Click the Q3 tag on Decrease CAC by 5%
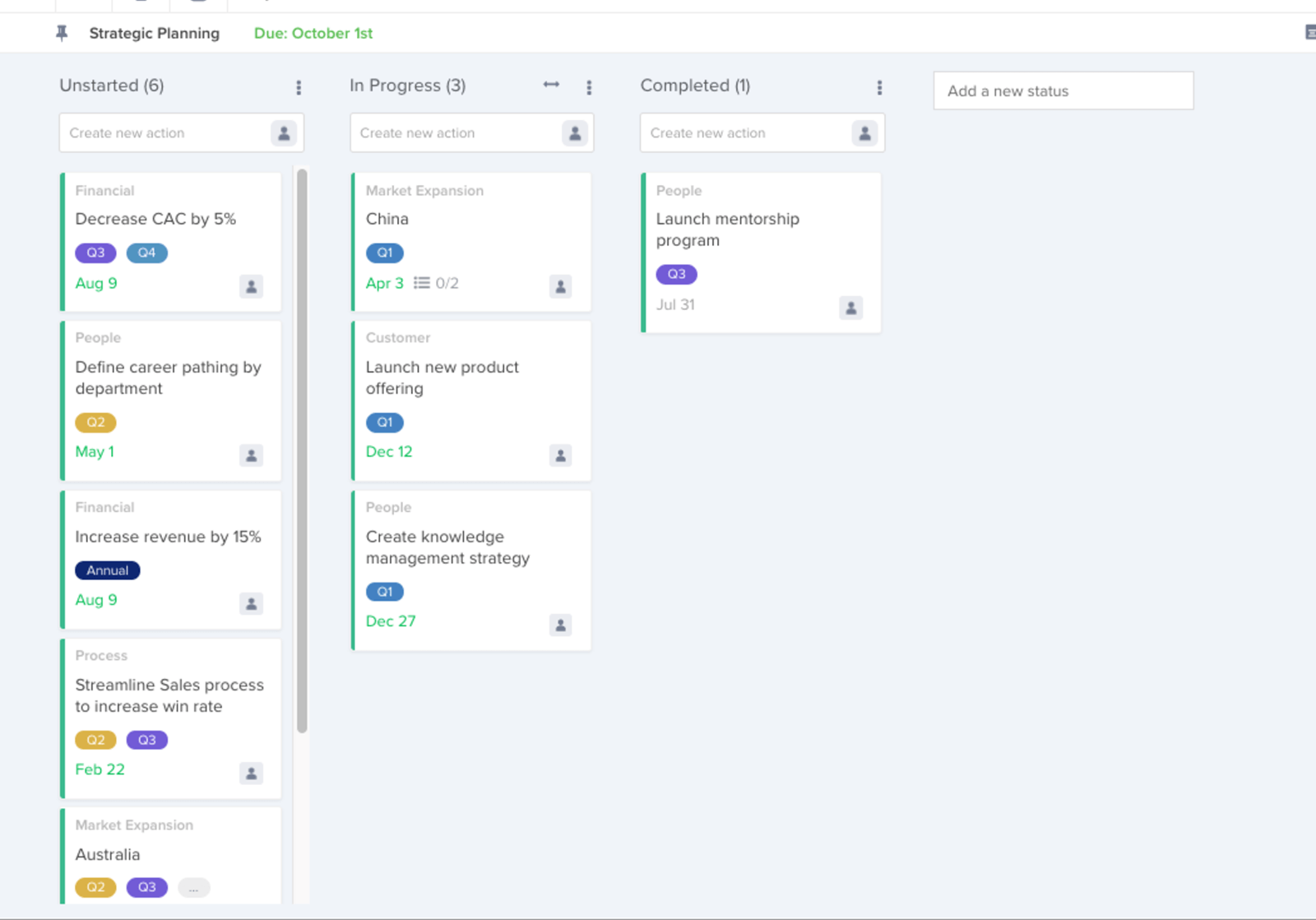1316x920 pixels. coord(95,253)
